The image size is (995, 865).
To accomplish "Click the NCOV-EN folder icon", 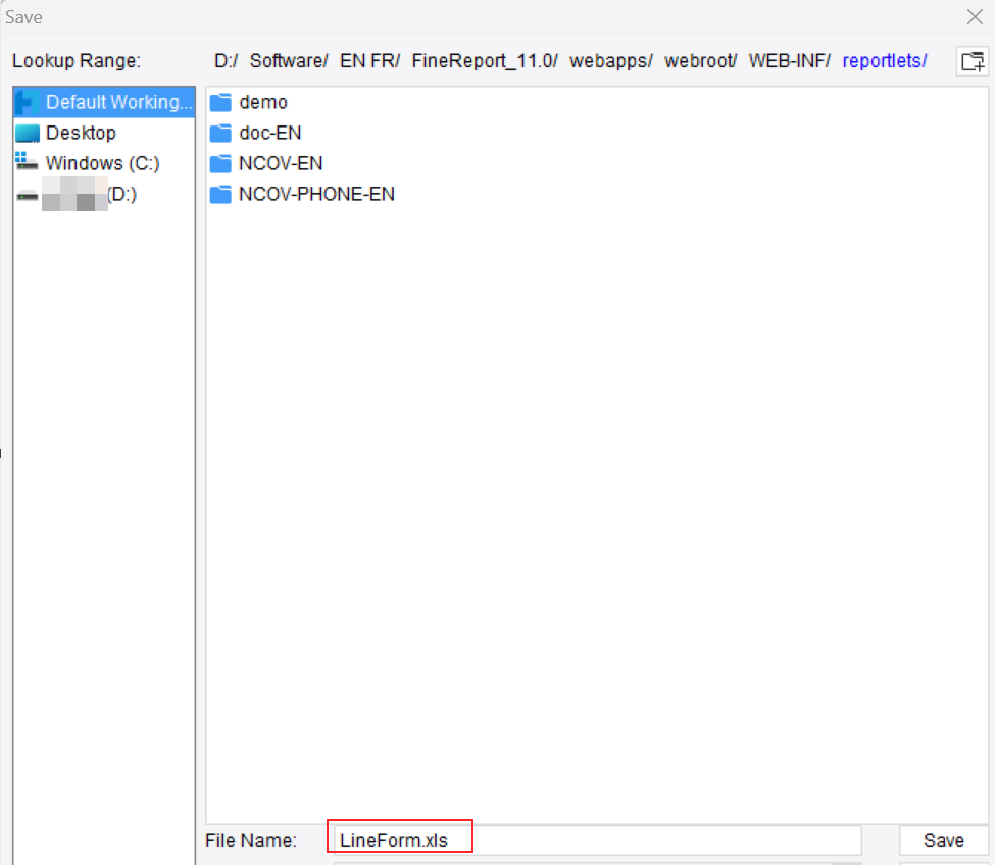I will [x=221, y=163].
